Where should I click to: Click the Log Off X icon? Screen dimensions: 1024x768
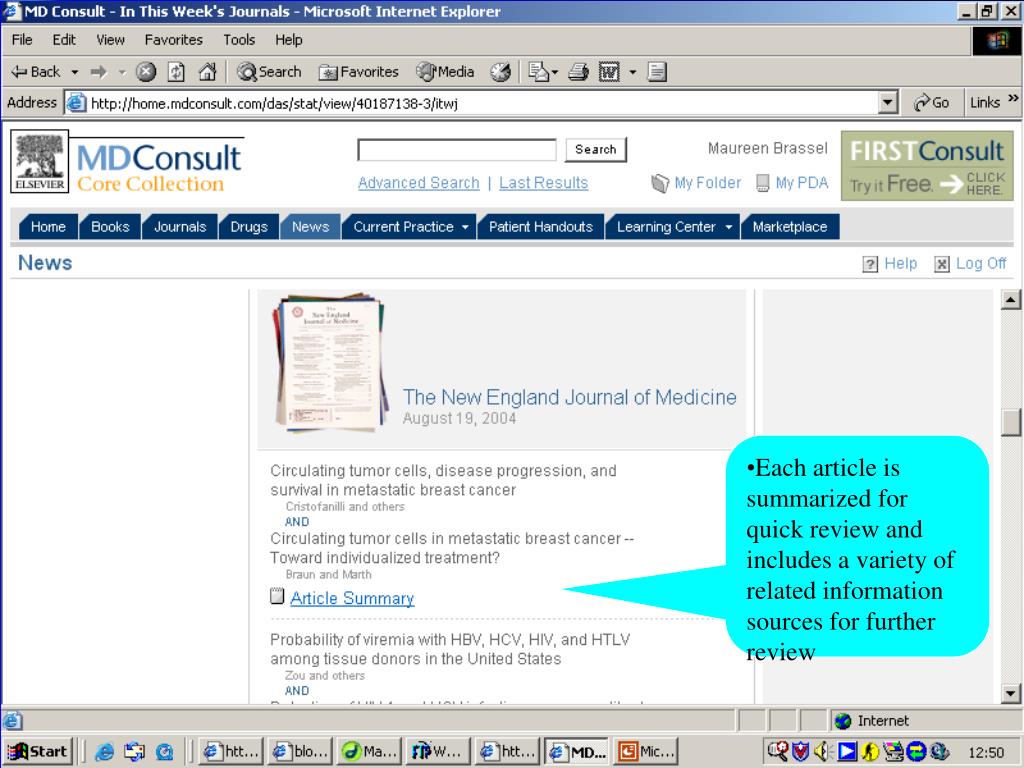coord(942,264)
